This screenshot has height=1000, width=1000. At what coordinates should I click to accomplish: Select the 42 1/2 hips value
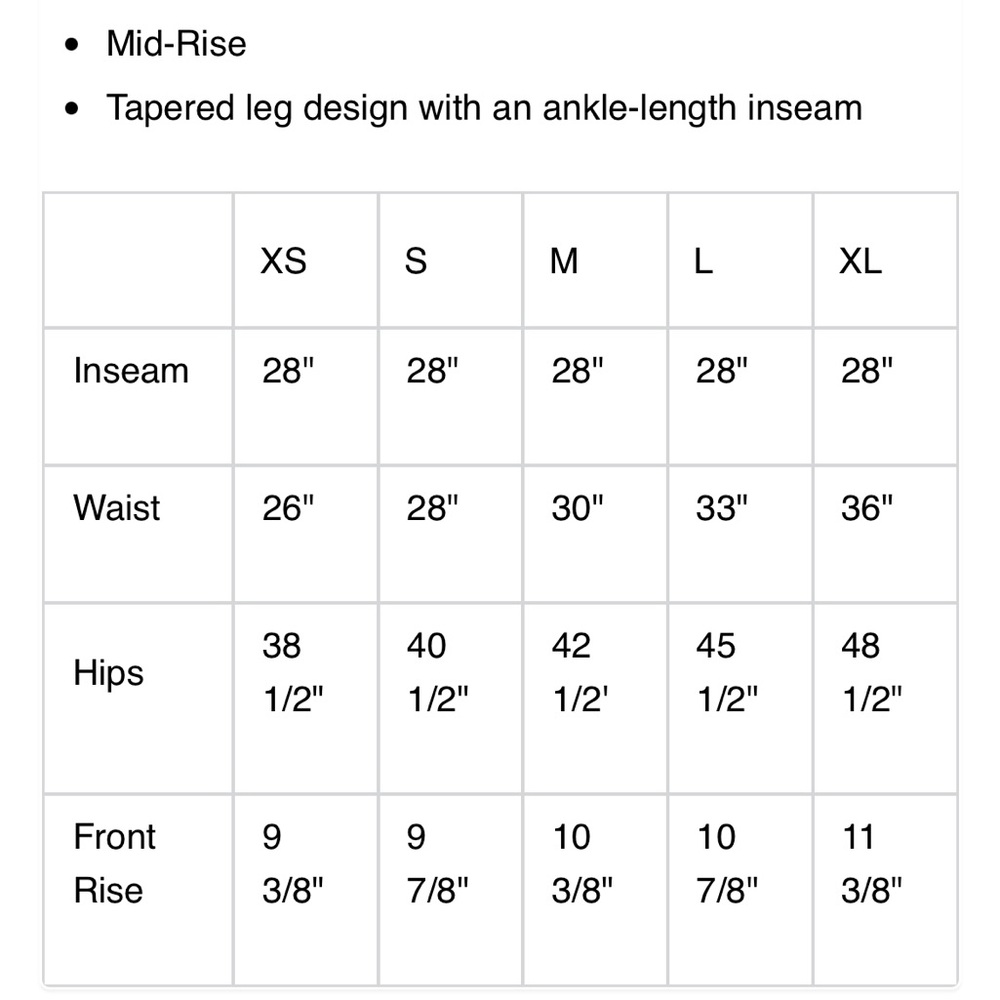tap(580, 672)
